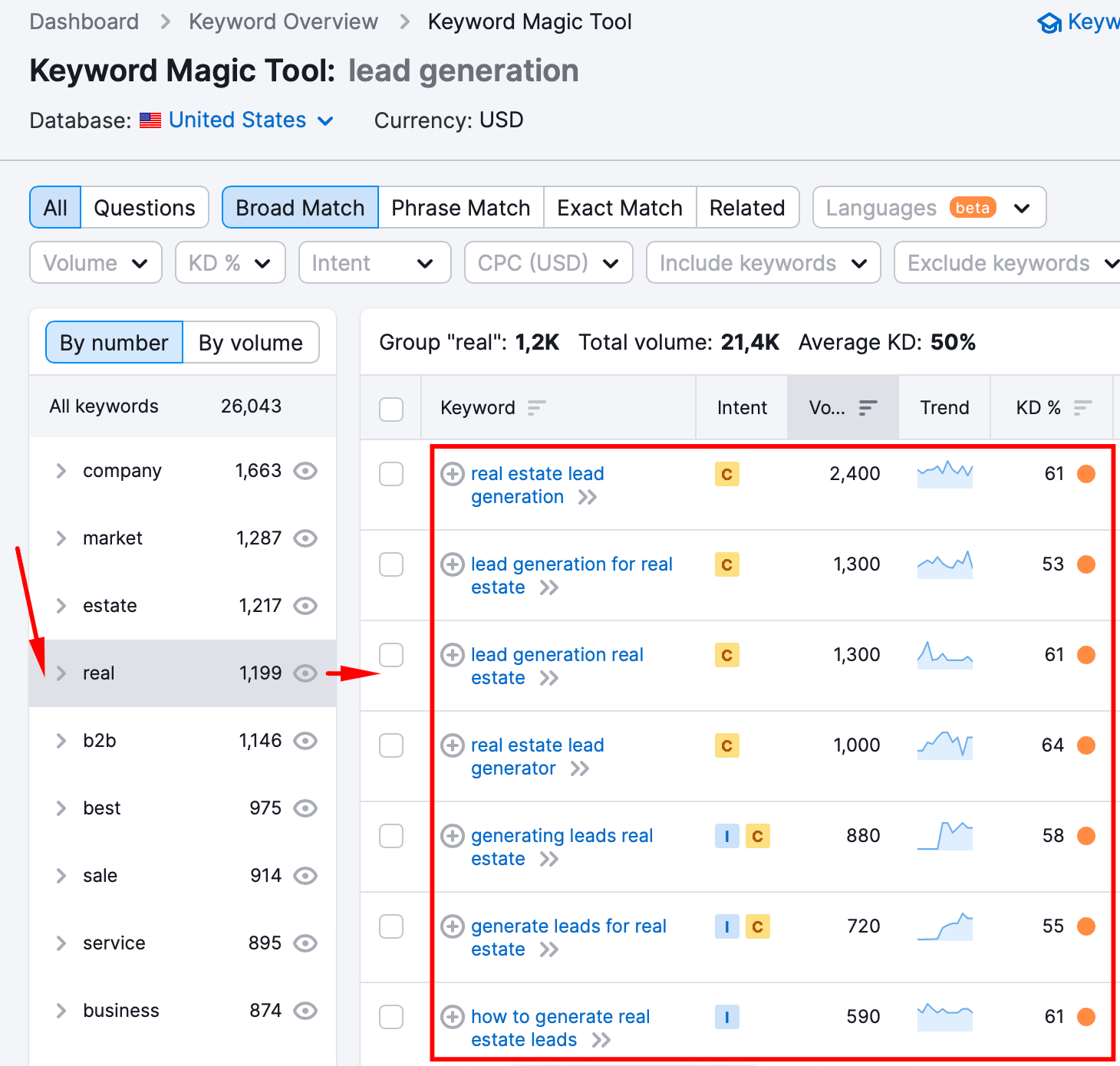The width and height of the screenshot is (1120, 1066).
Task: Open double-arrow next to 'lead generation real estate'
Action: pyautogui.click(x=549, y=679)
